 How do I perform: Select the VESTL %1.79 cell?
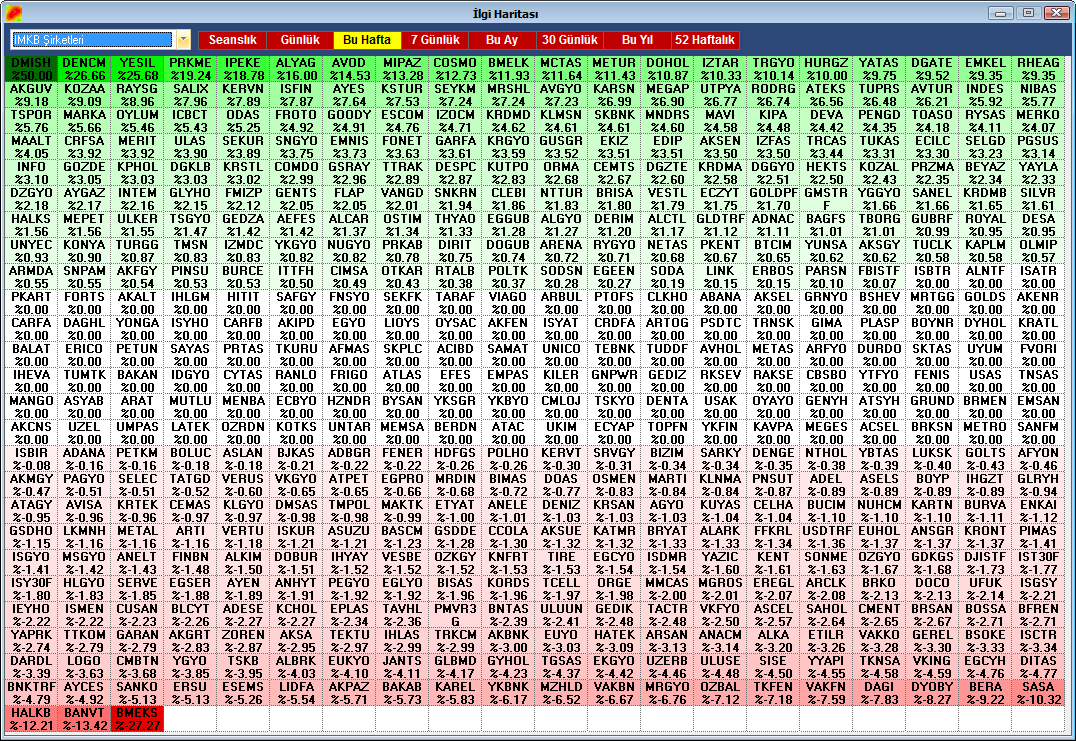[x=667, y=199]
